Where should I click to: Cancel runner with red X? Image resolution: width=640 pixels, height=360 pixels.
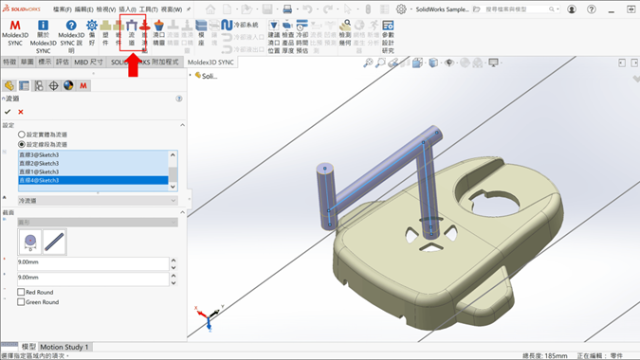tap(21, 112)
